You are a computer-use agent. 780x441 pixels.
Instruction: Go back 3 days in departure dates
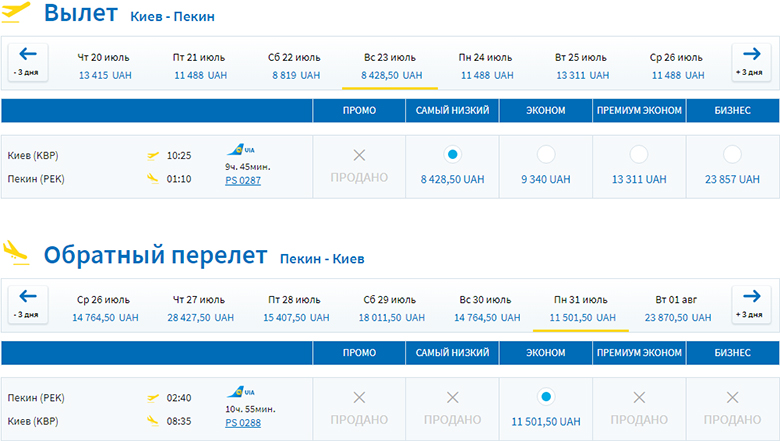27,63
